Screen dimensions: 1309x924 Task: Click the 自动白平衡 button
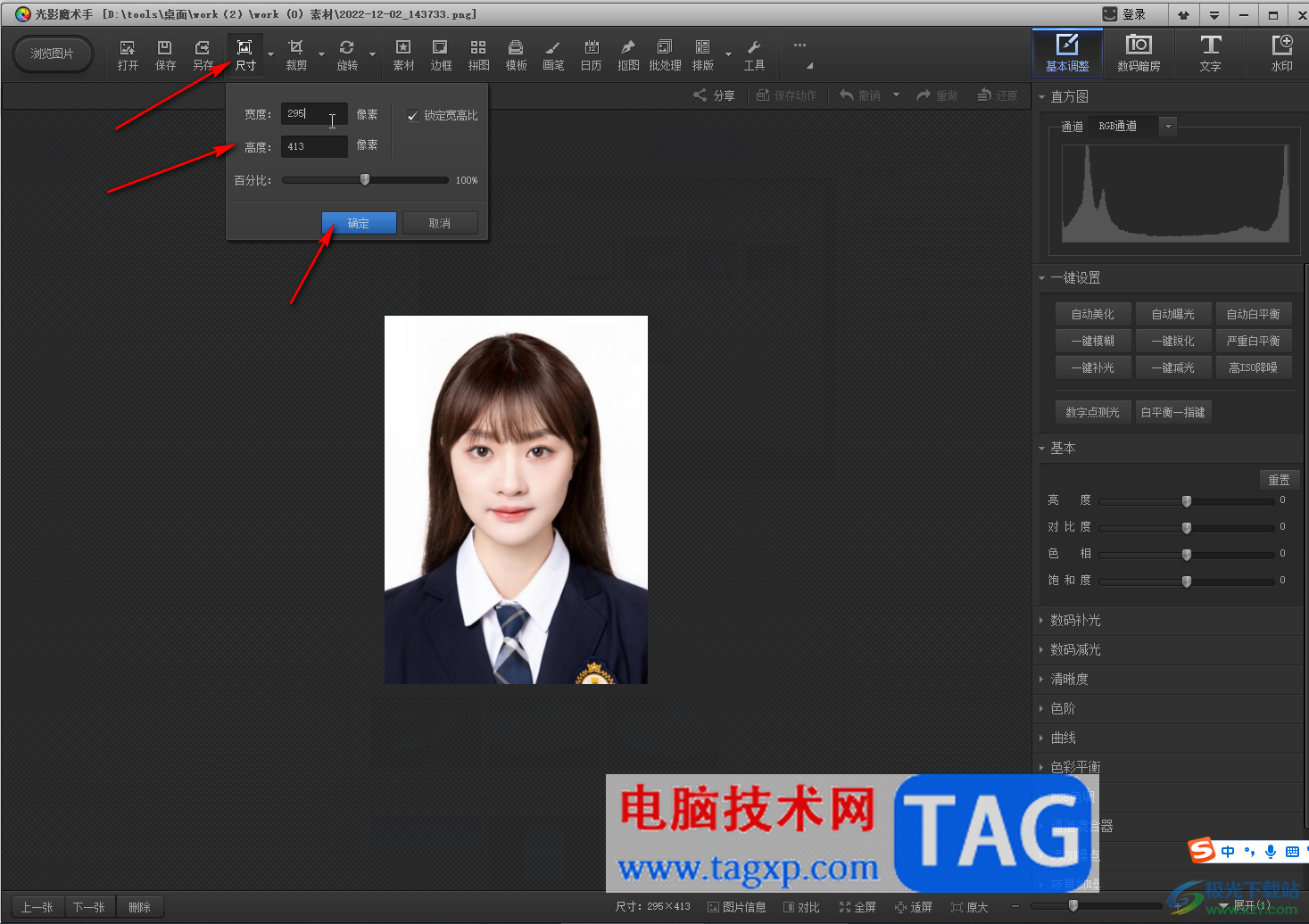[1254, 314]
